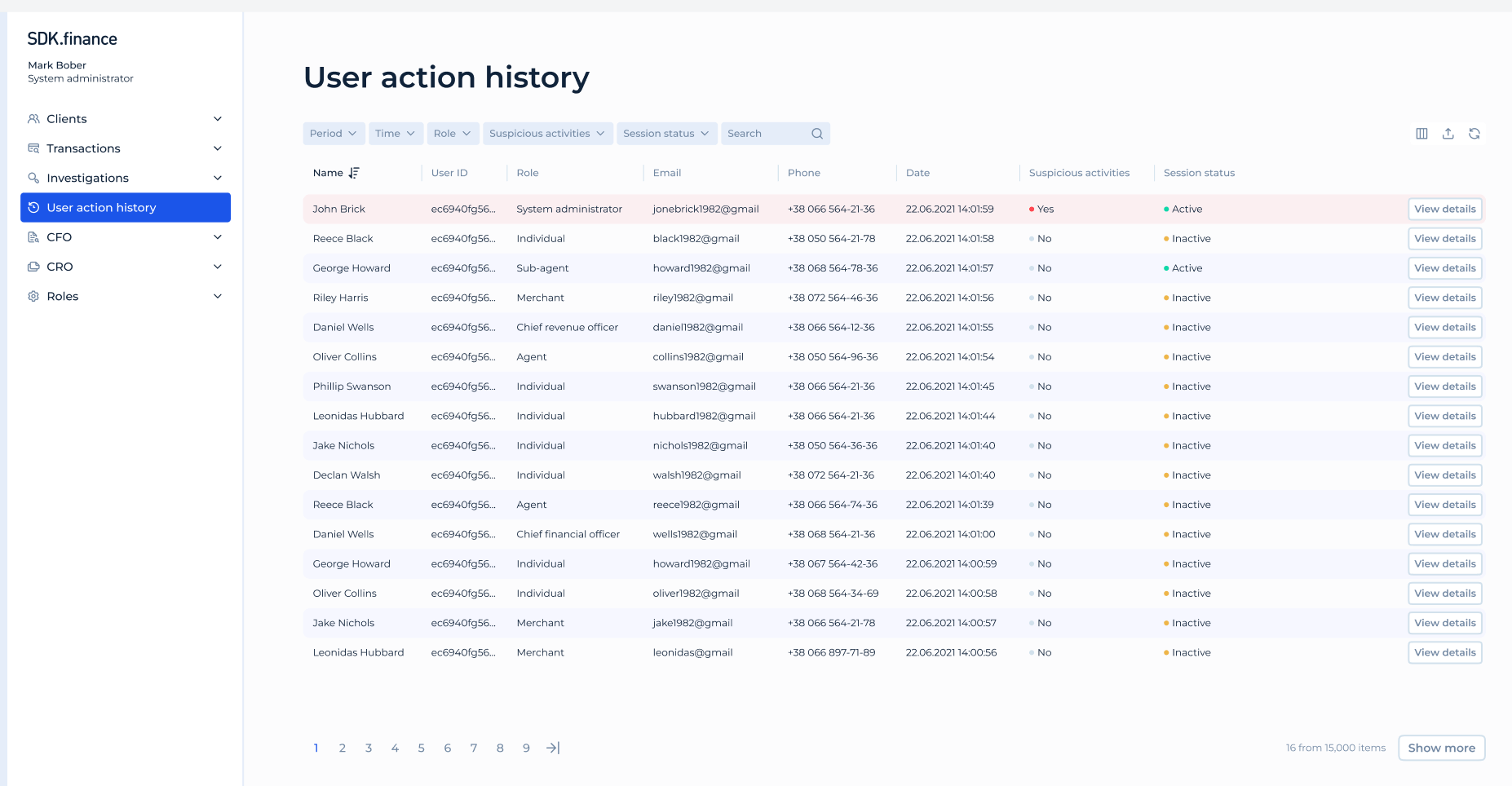
Task: Open the Suspicious activities filter
Action: pos(547,133)
